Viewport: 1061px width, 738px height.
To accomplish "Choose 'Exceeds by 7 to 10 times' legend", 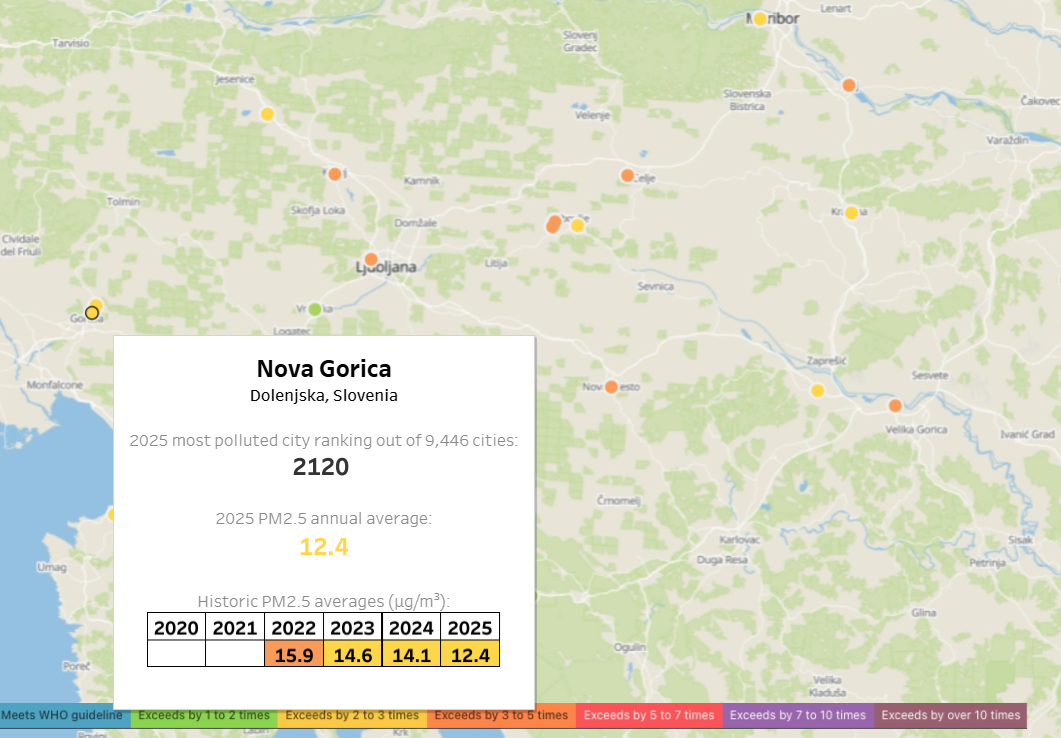I will pos(798,716).
